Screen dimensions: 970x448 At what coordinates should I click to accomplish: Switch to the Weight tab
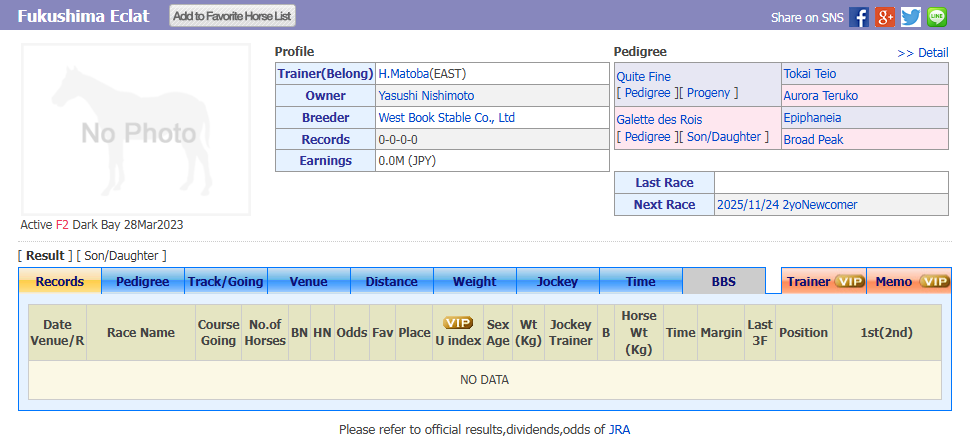474,282
